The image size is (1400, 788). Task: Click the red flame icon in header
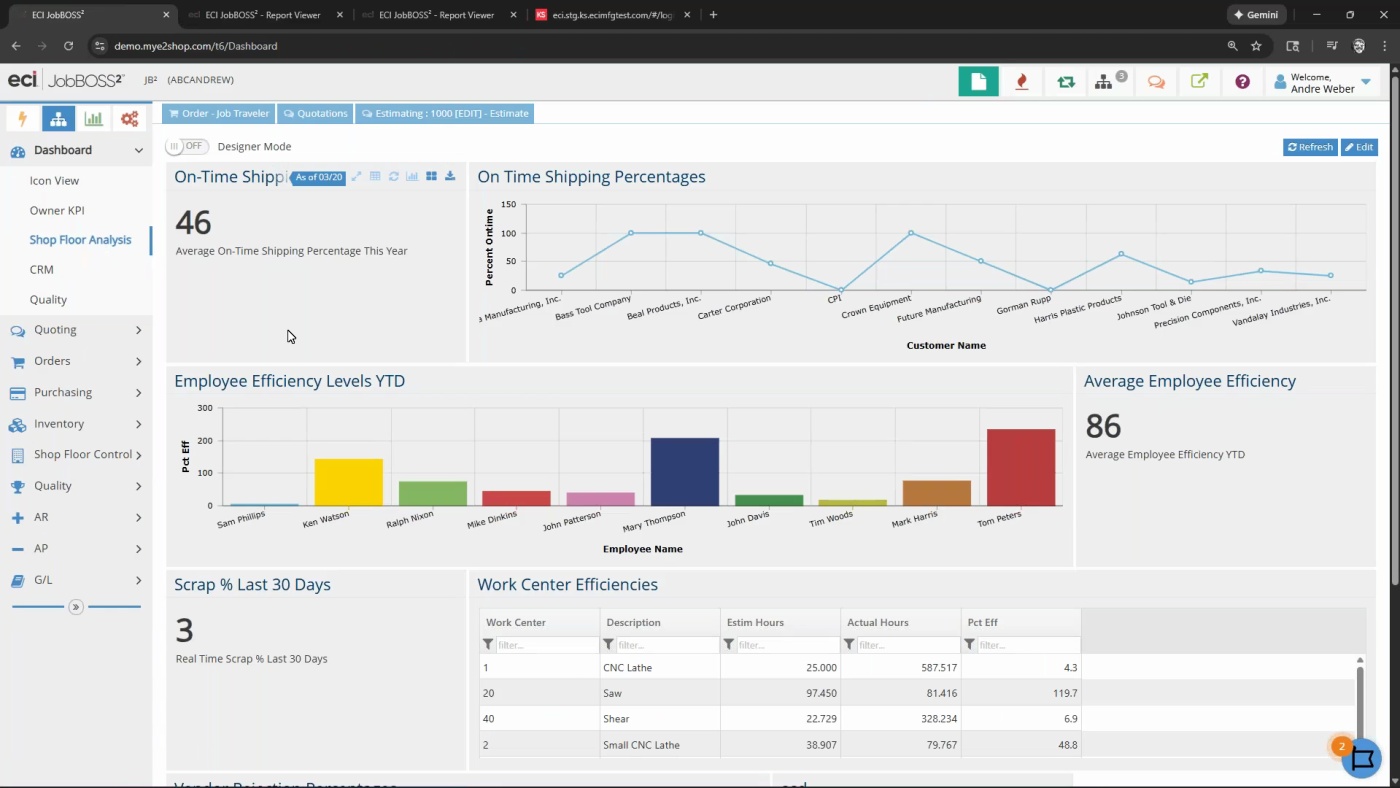(x=1021, y=82)
